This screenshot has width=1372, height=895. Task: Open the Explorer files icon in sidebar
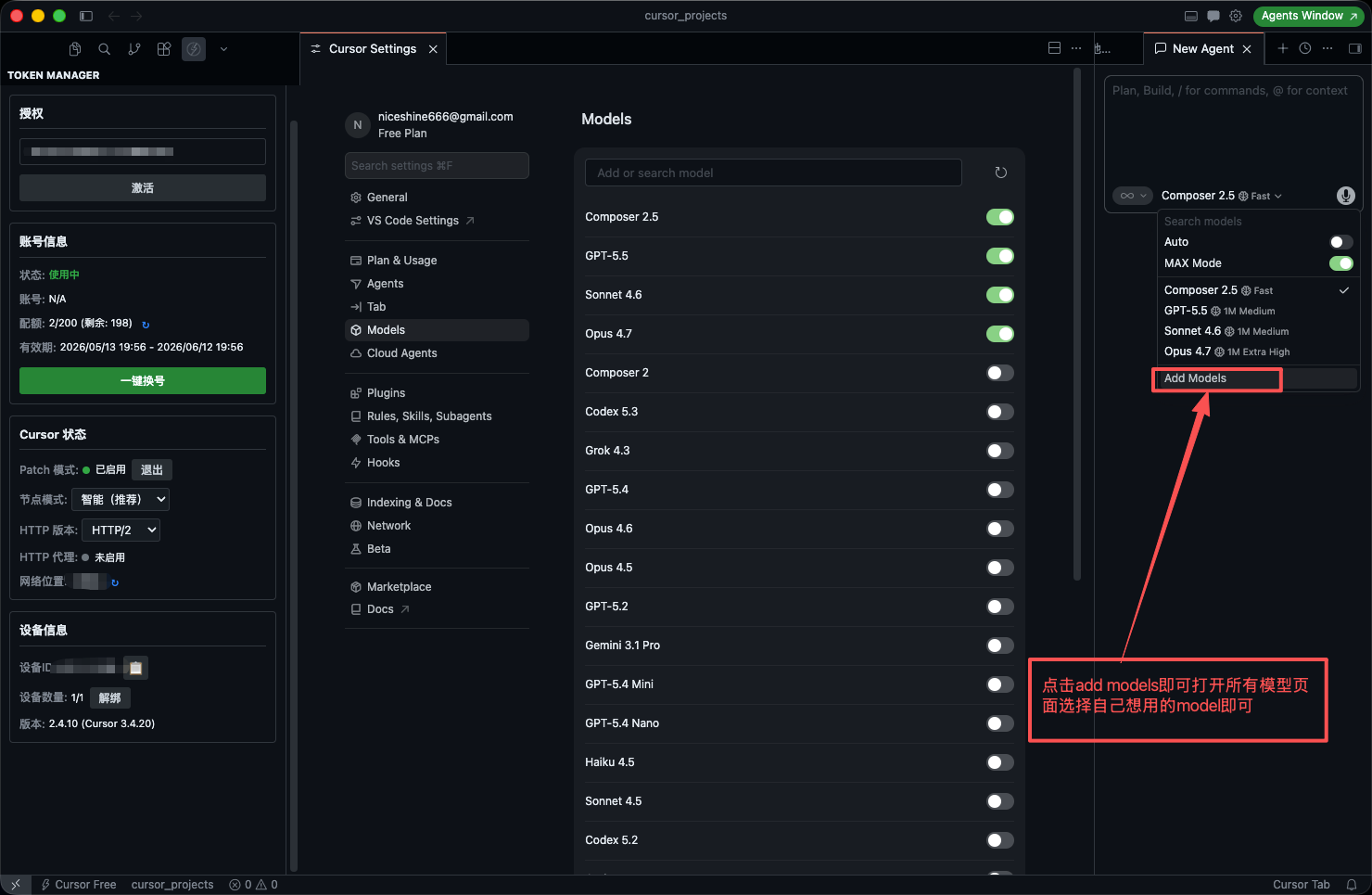(75, 49)
